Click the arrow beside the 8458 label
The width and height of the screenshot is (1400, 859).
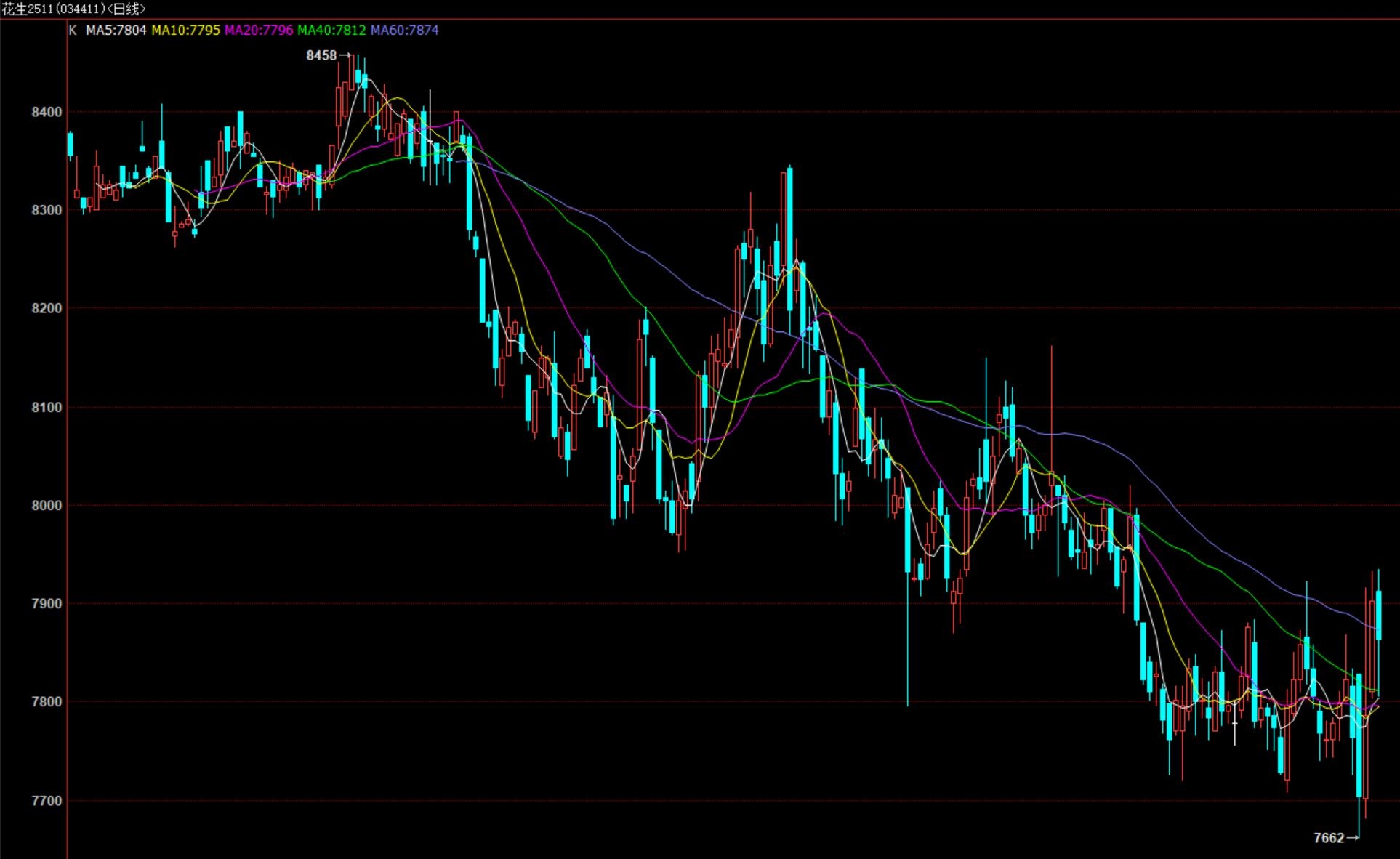tap(345, 55)
